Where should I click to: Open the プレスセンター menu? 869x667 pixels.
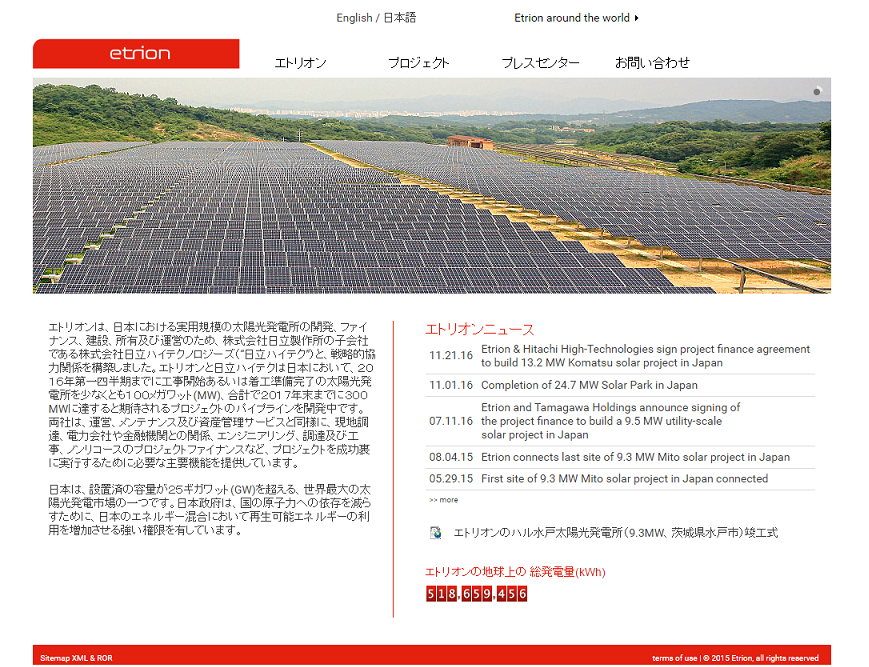(540, 63)
